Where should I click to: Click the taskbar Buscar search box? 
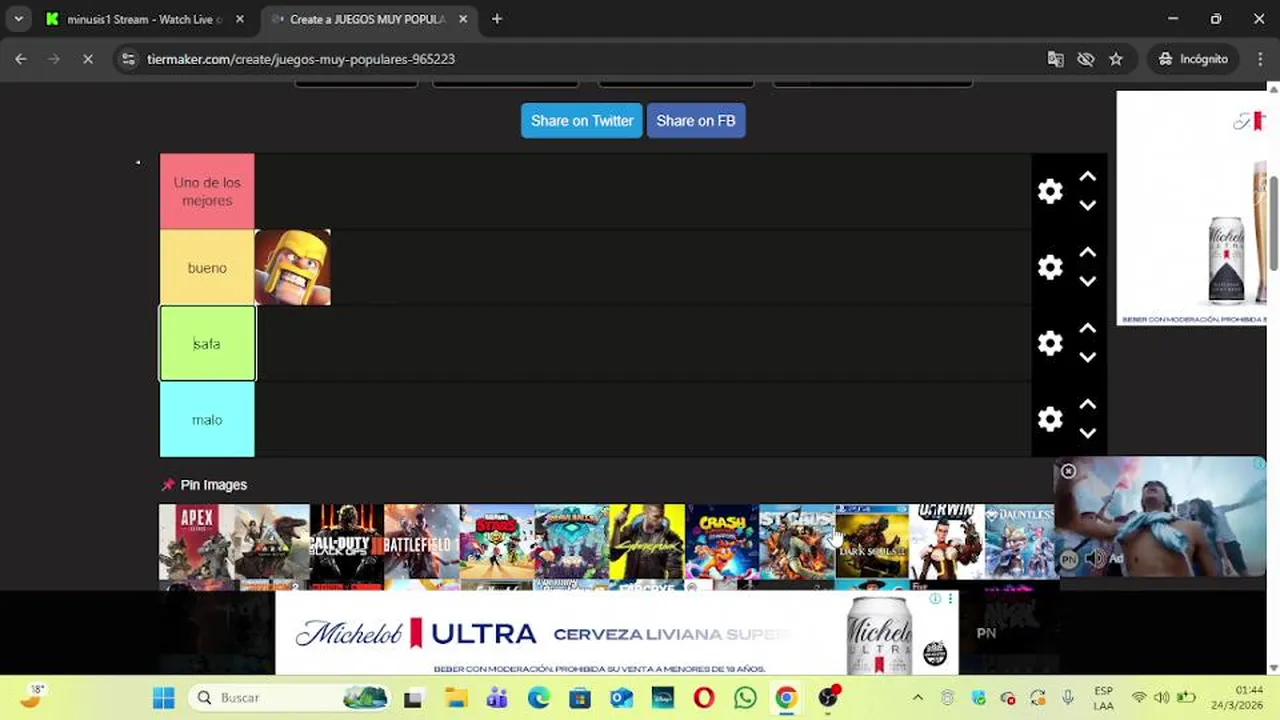[292, 698]
